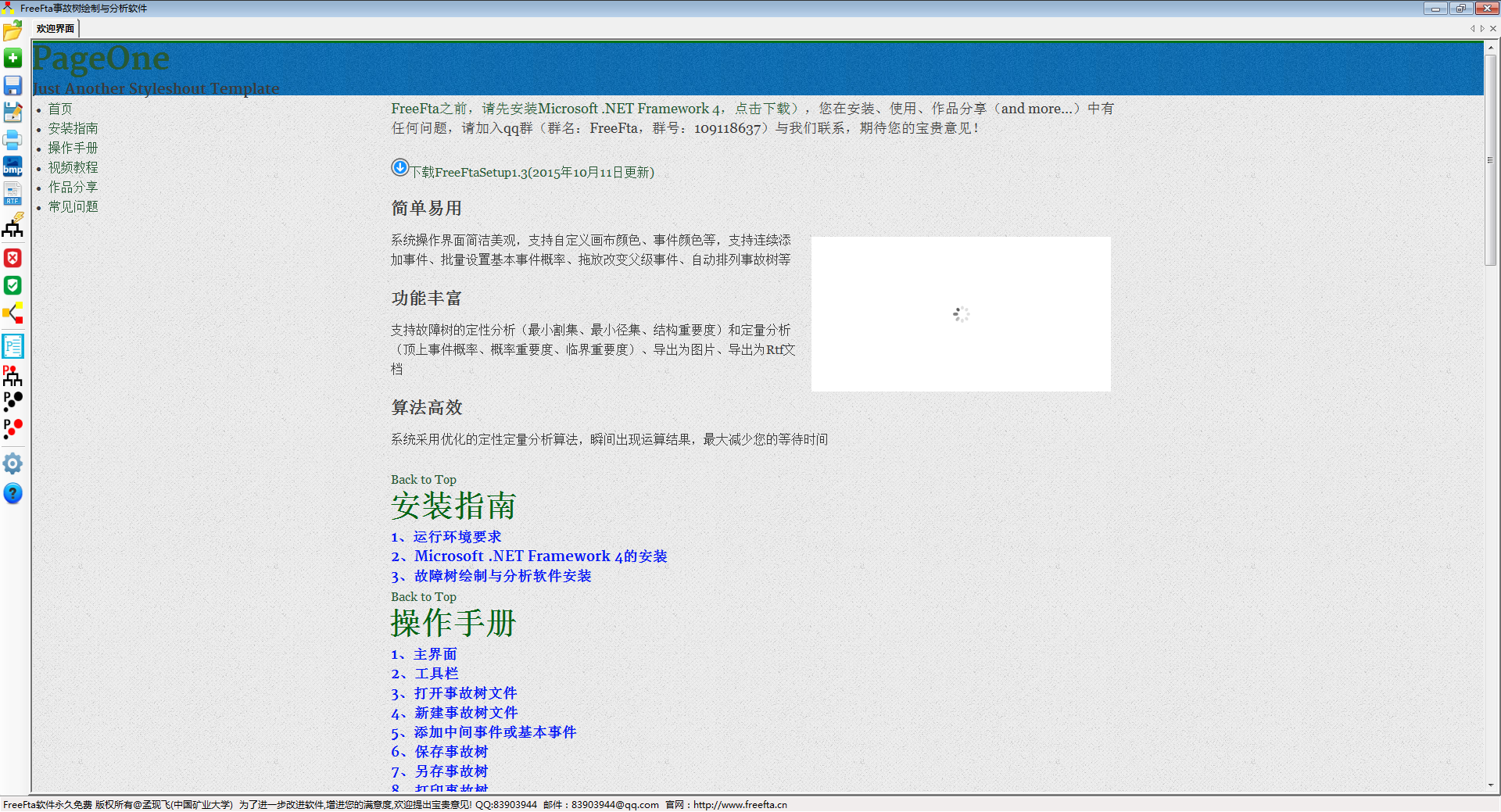Open the 4、新建事故树文件 link

454,713
